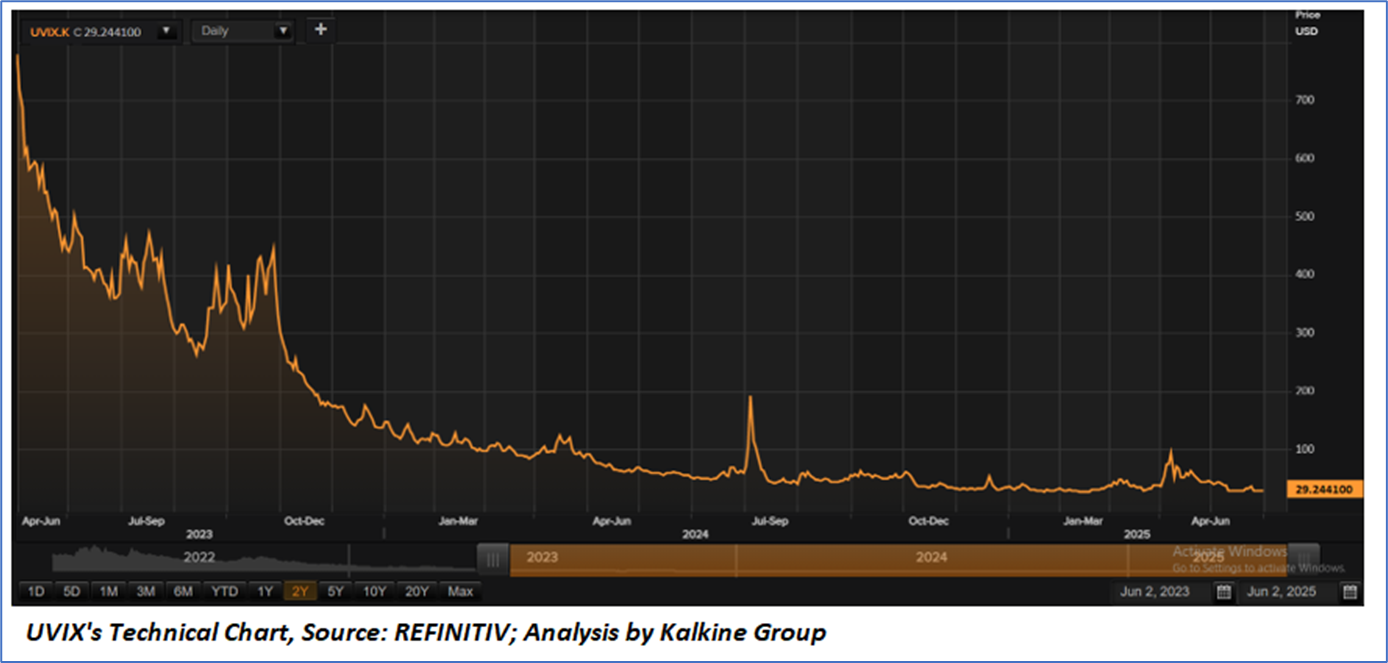Select the 20Y time range
1388x663 pixels.
tap(417, 592)
